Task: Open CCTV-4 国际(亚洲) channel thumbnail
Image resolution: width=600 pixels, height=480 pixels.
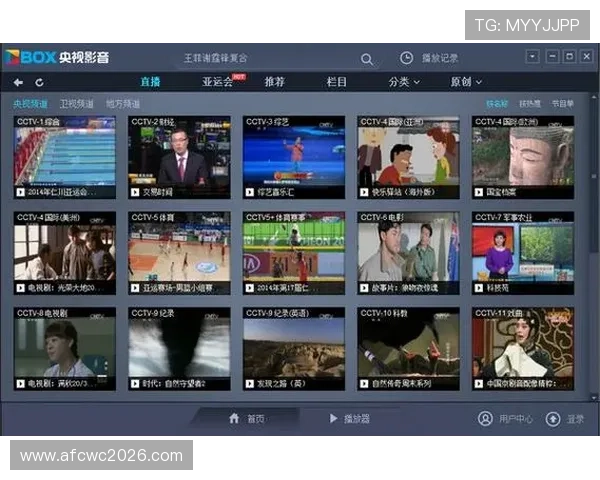Action: [408, 157]
